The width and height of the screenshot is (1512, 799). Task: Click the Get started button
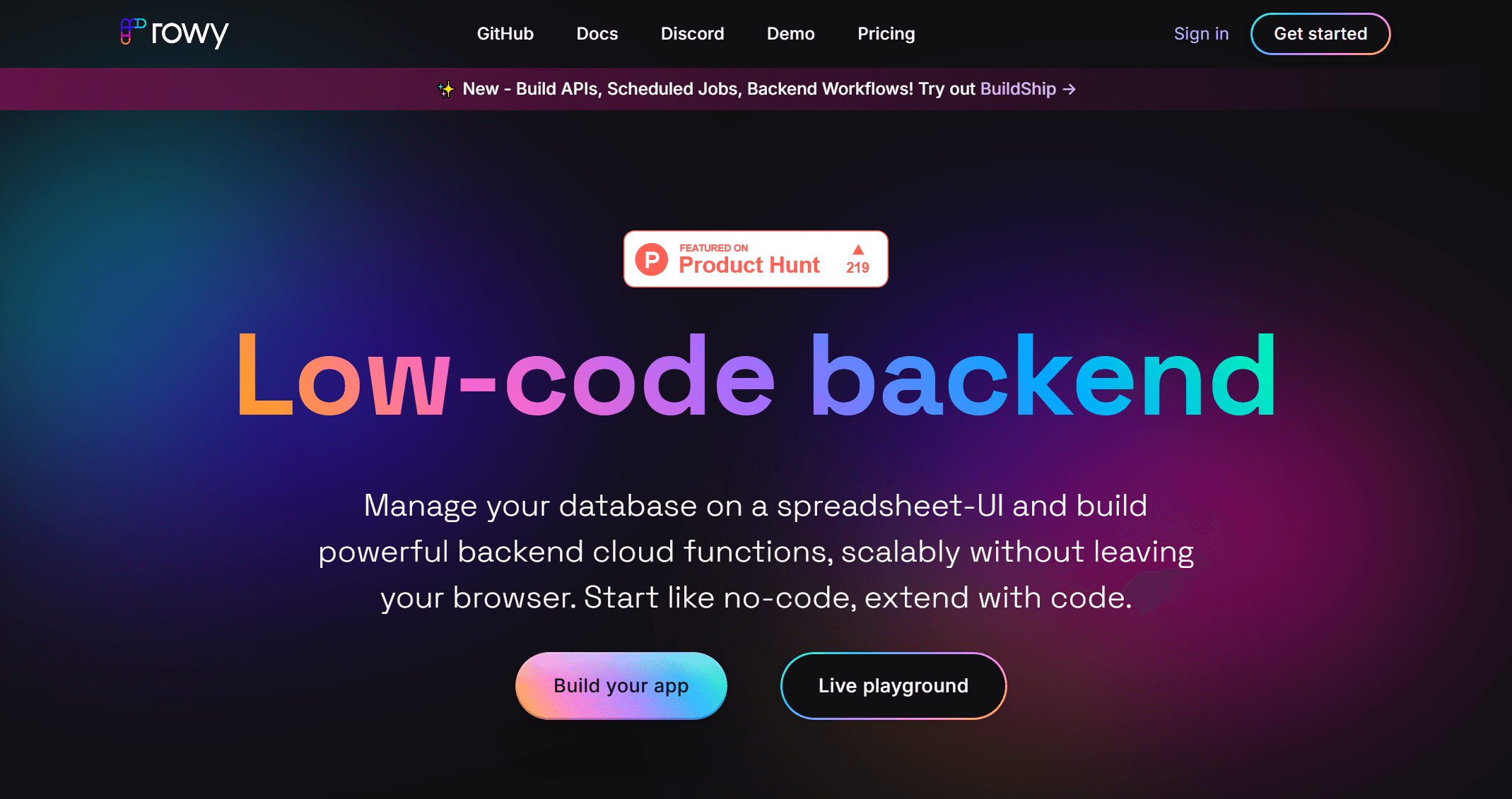[1320, 34]
